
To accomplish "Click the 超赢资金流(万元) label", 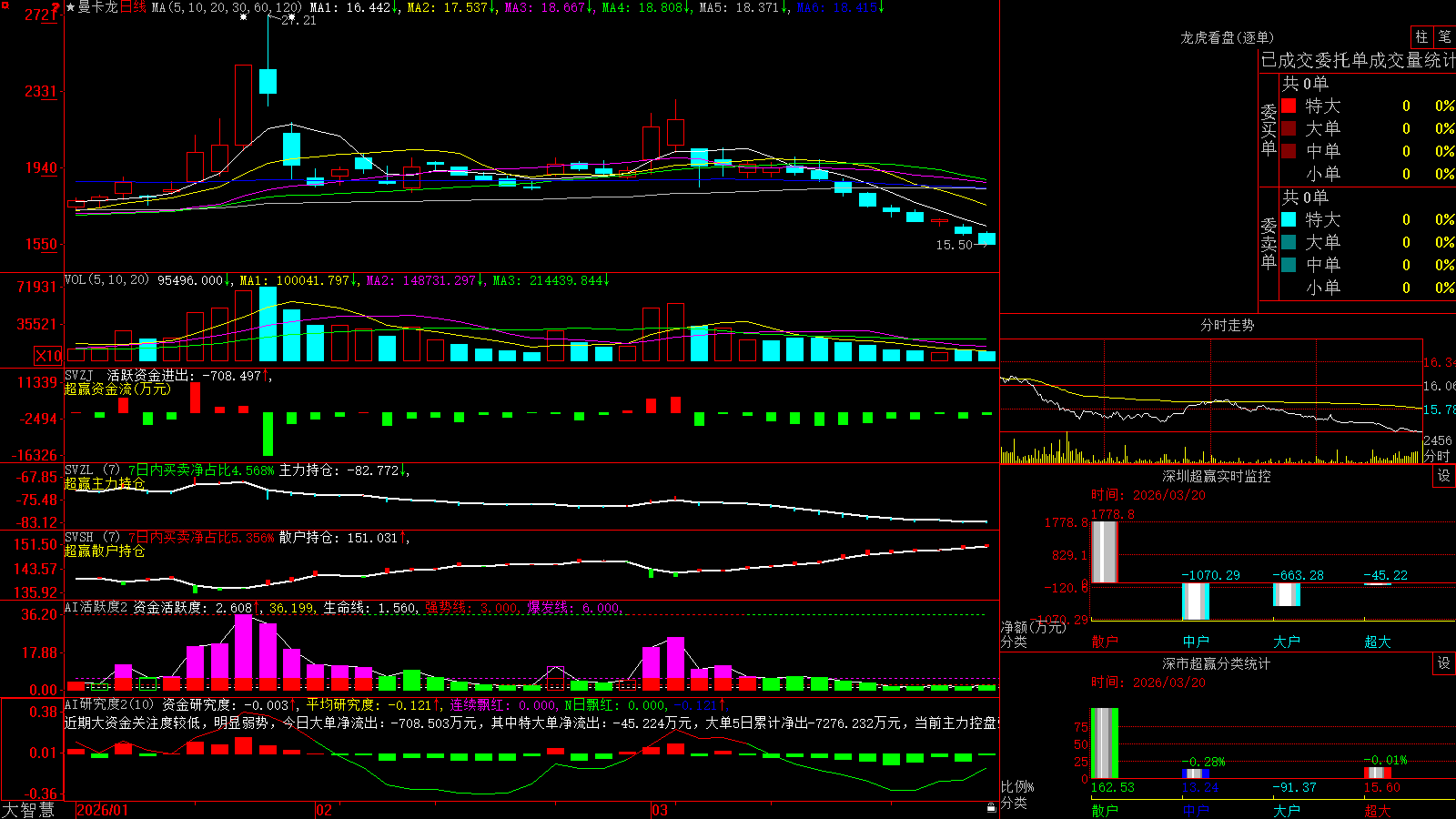I will pyautogui.click(x=117, y=389).
